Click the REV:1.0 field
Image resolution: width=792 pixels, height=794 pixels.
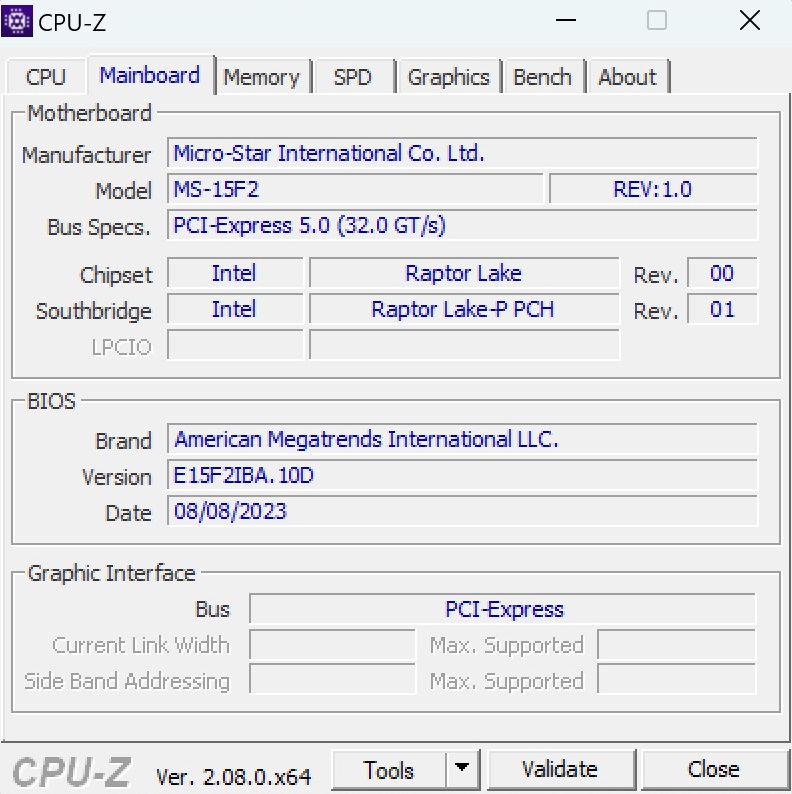coord(653,189)
